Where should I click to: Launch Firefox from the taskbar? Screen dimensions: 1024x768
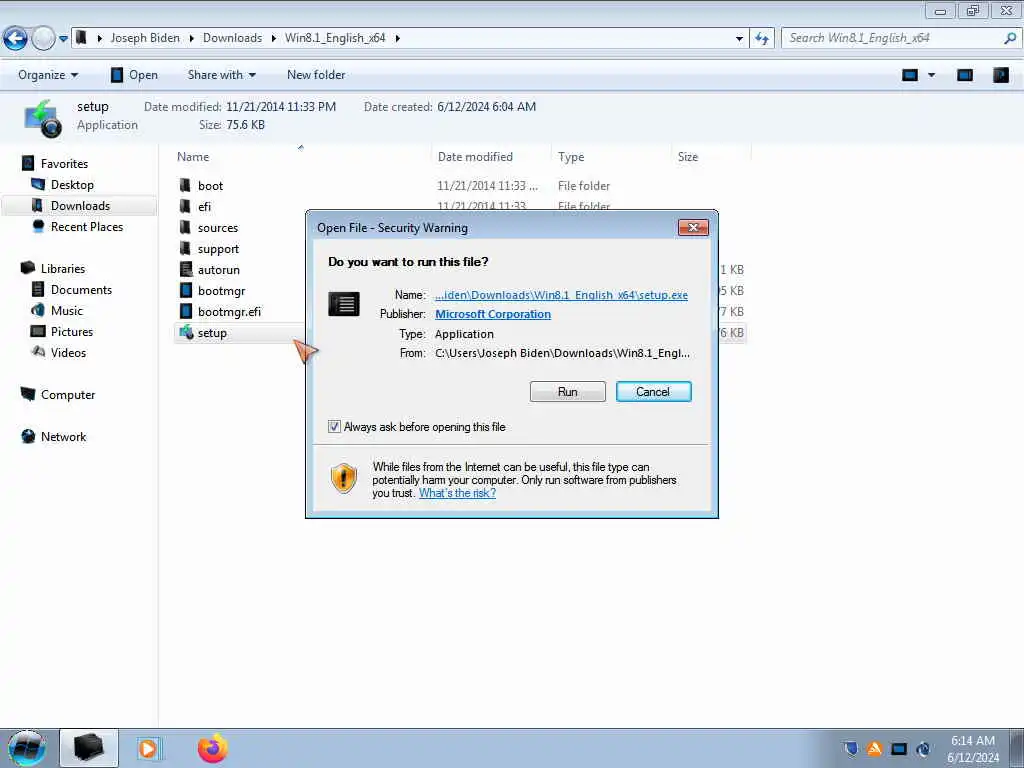click(x=213, y=748)
